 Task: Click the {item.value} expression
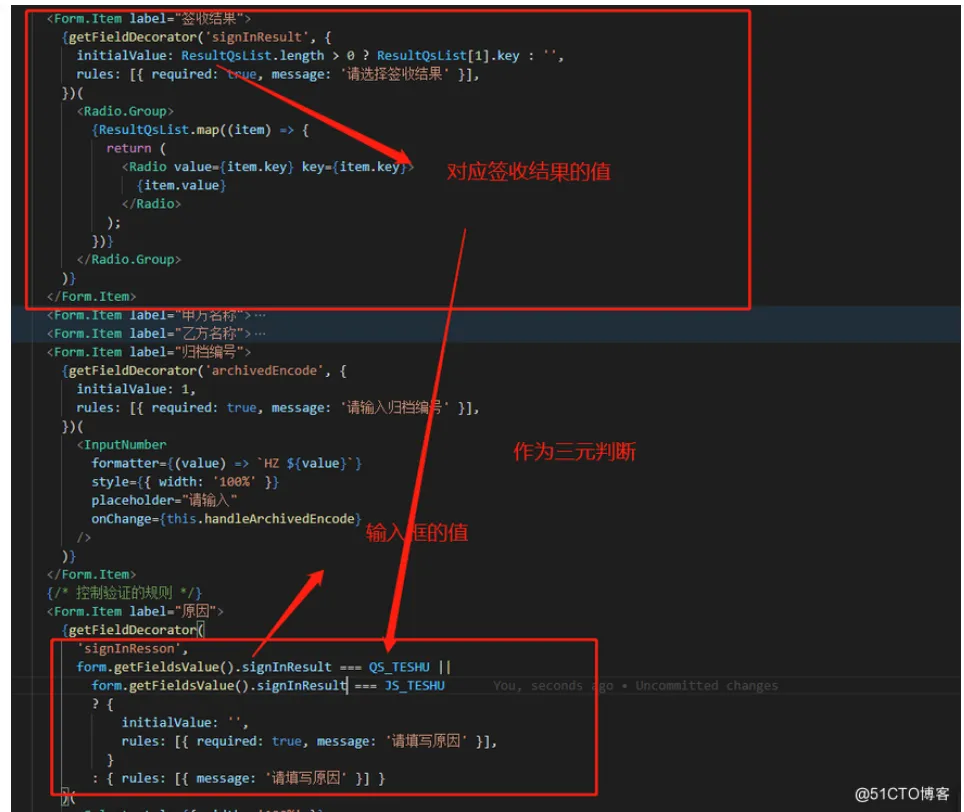(x=181, y=186)
